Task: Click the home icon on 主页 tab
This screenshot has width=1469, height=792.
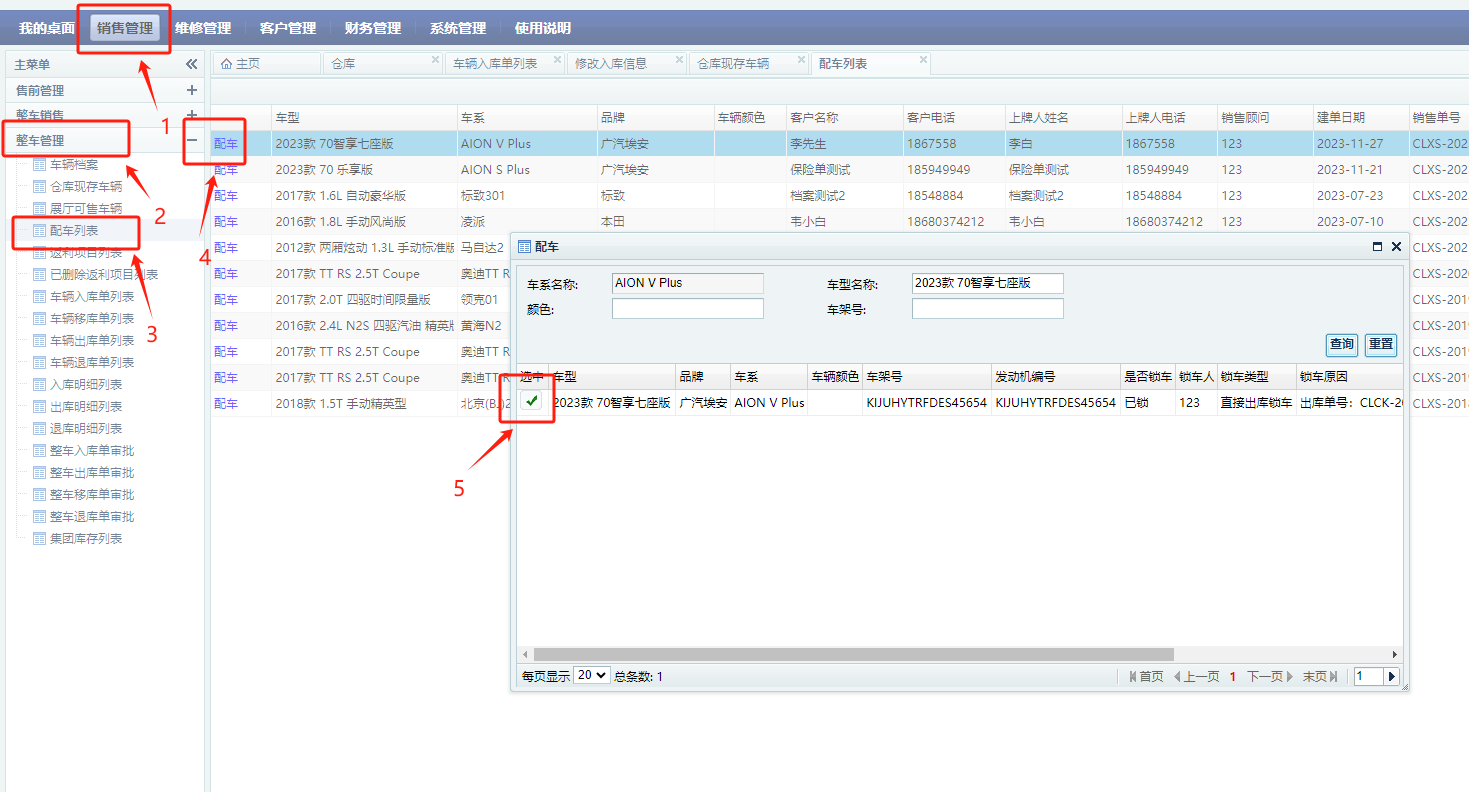Action: click(226, 63)
